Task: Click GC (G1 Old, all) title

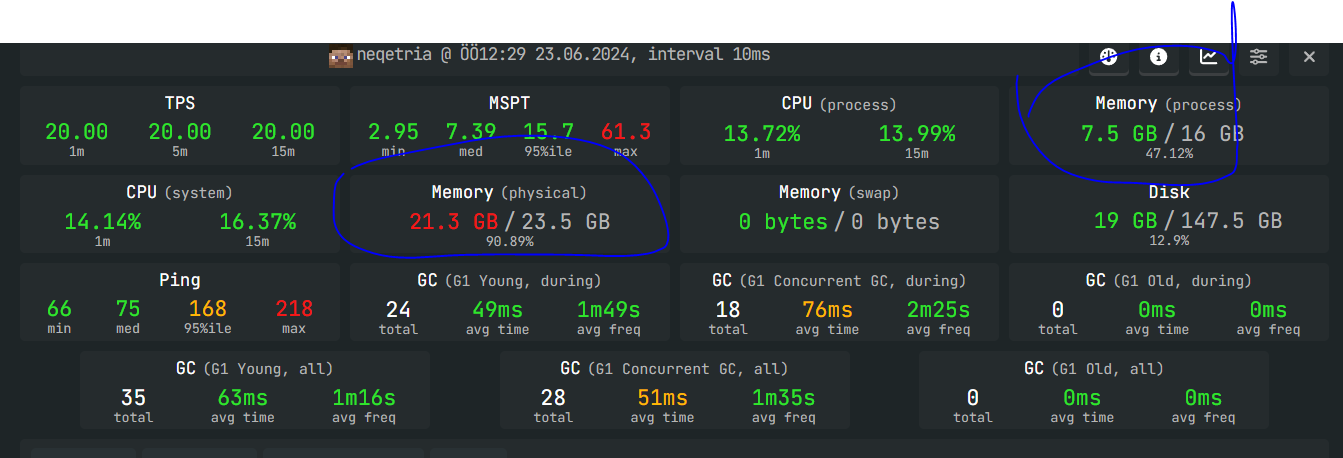Action: pos(1094,369)
